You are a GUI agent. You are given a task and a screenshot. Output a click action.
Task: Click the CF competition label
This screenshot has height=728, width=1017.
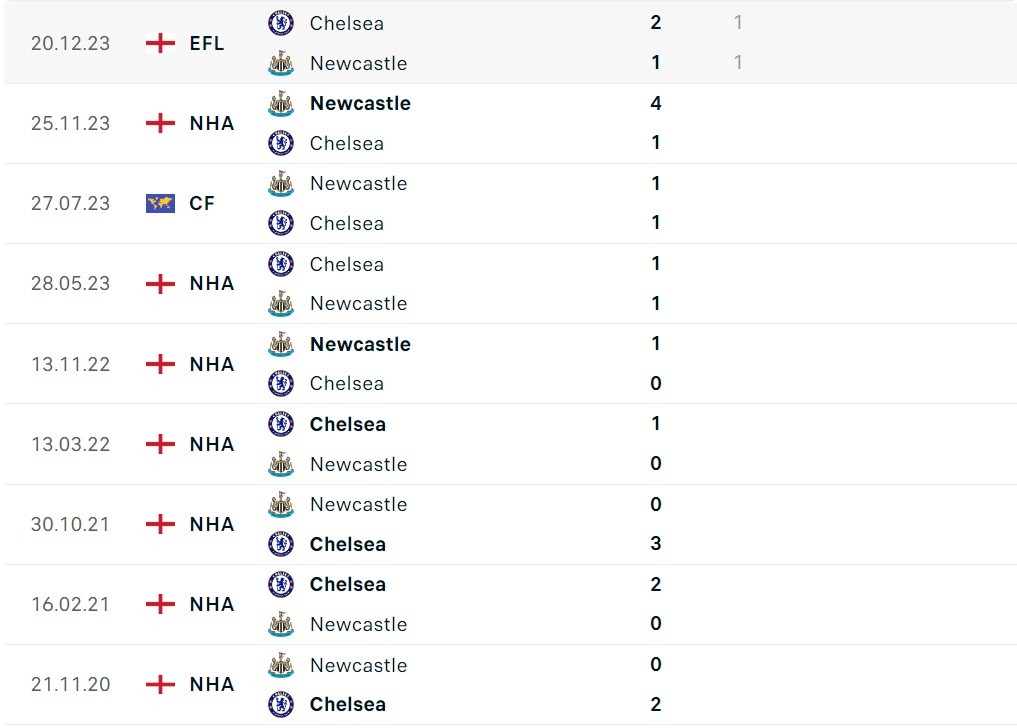click(202, 203)
